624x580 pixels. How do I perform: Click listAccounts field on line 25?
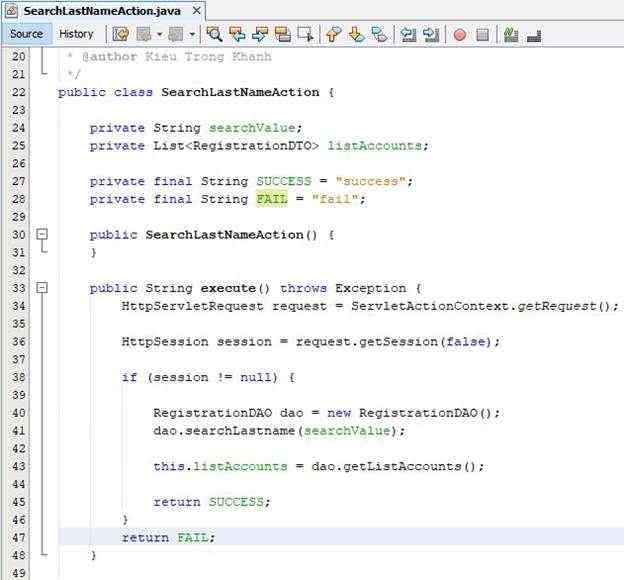point(374,146)
